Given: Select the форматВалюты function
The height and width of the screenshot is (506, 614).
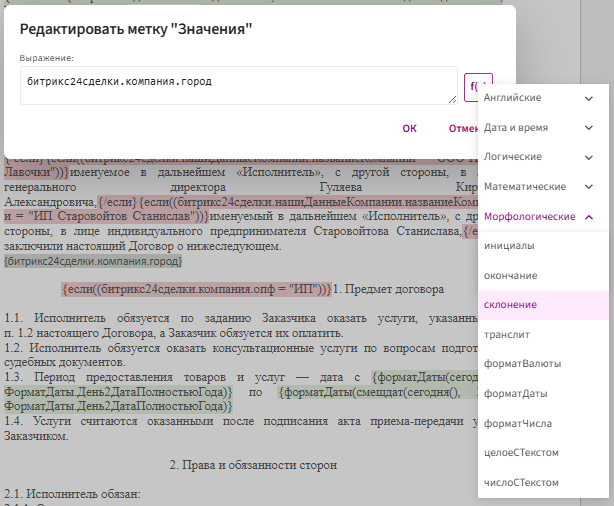Looking at the screenshot, I should point(522,363).
